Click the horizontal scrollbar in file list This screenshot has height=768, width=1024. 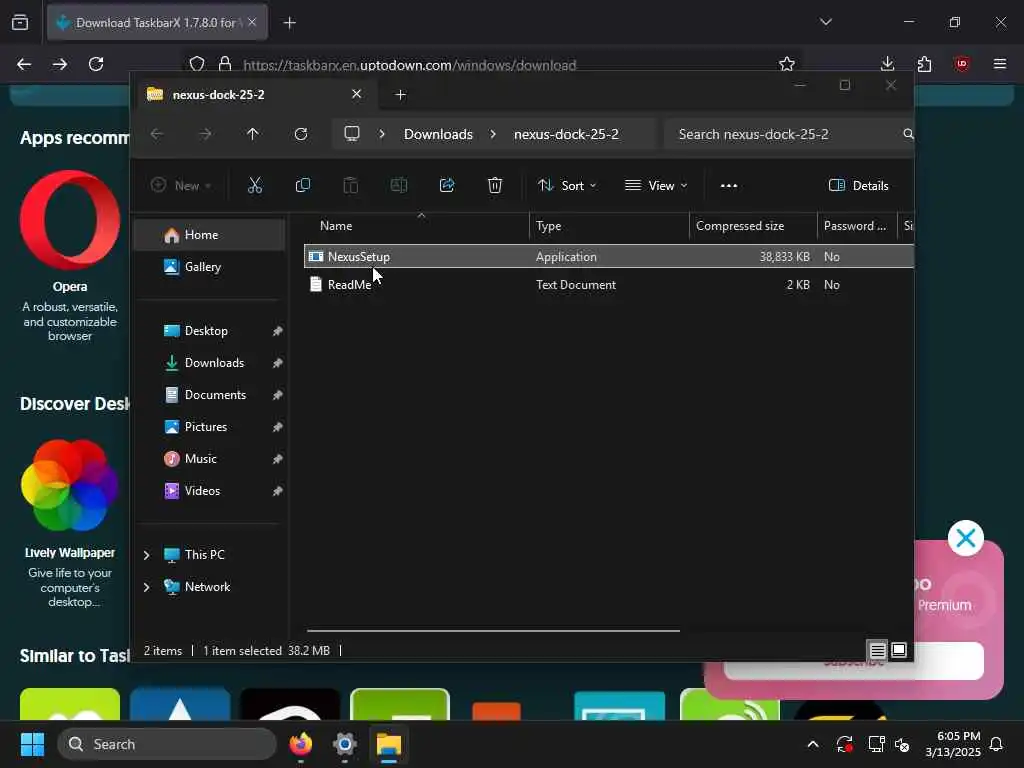[x=493, y=631]
